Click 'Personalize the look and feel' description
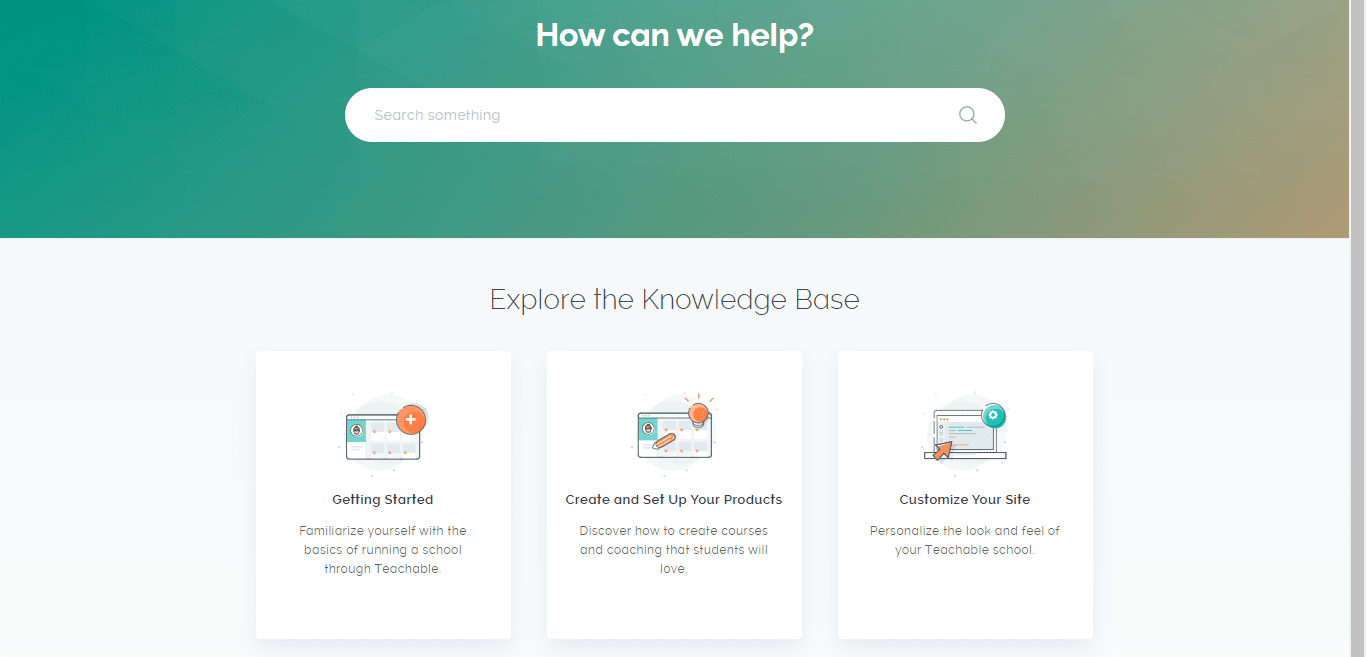Screen dimensions: 1366x657 965,540
